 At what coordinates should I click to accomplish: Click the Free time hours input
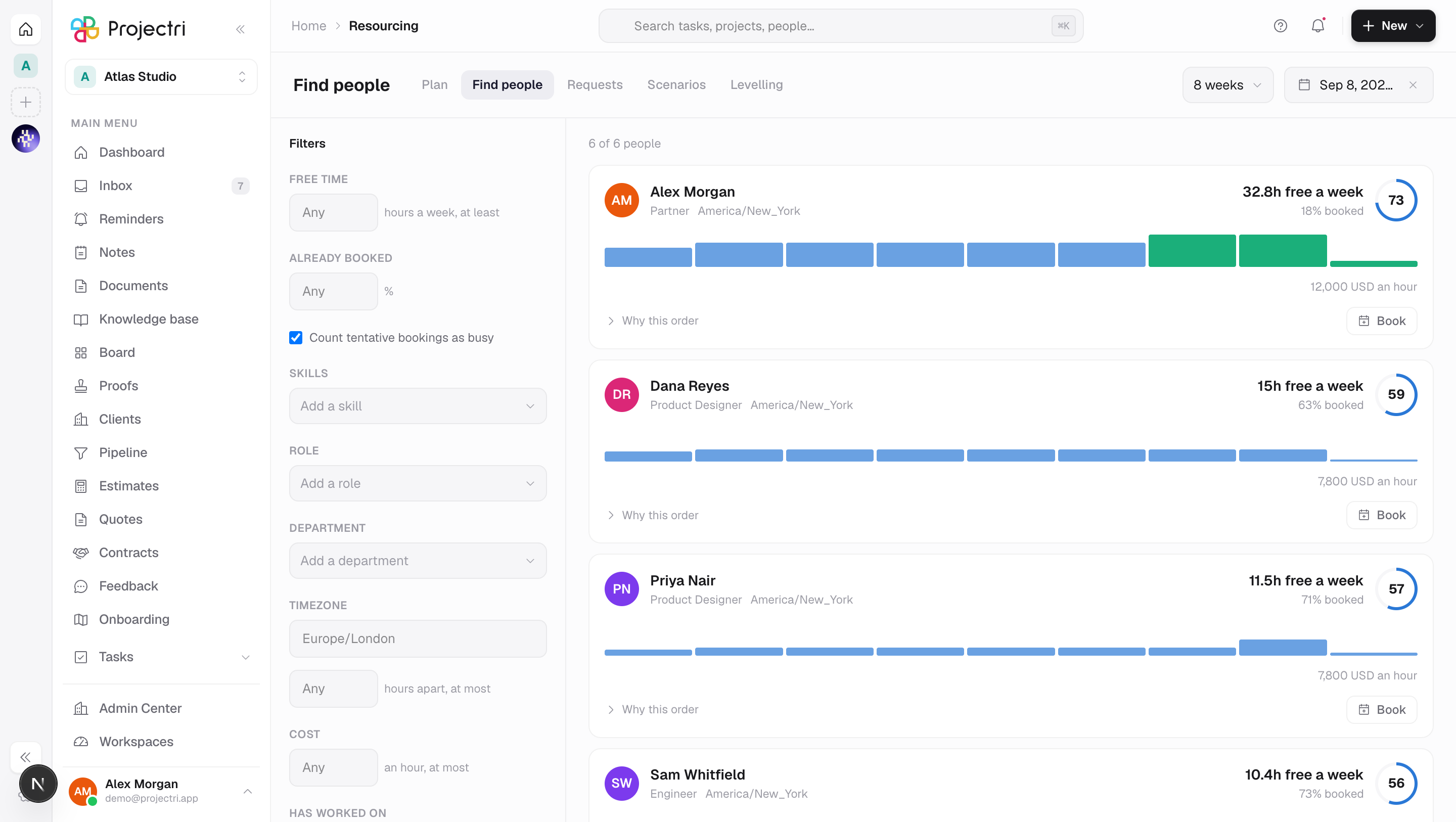click(x=334, y=212)
